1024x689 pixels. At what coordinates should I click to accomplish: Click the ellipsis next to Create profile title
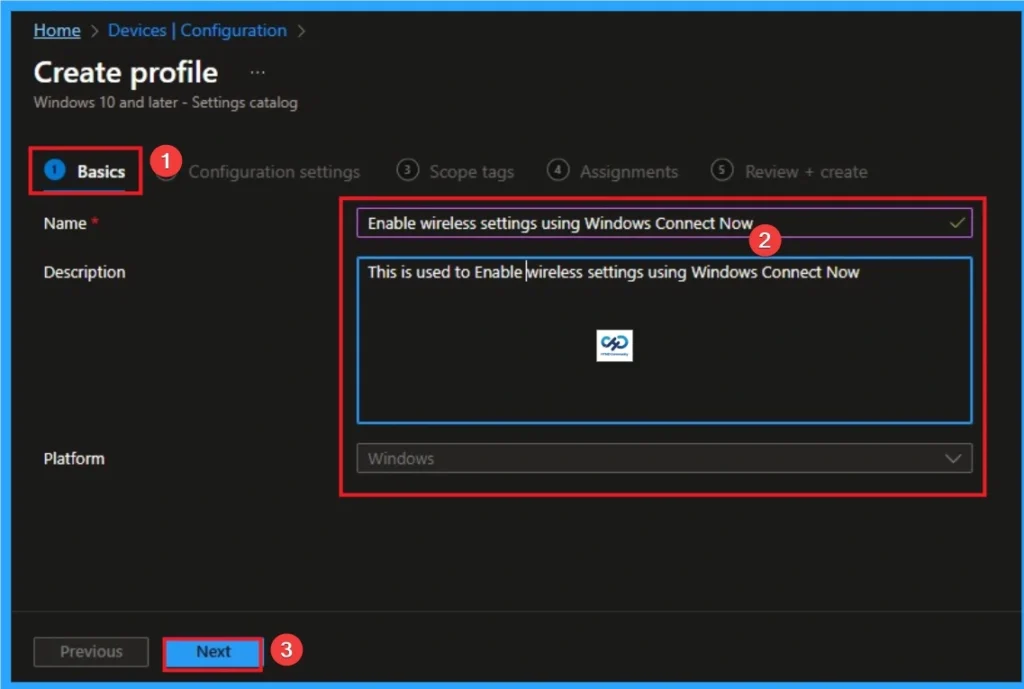click(x=257, y=70)
